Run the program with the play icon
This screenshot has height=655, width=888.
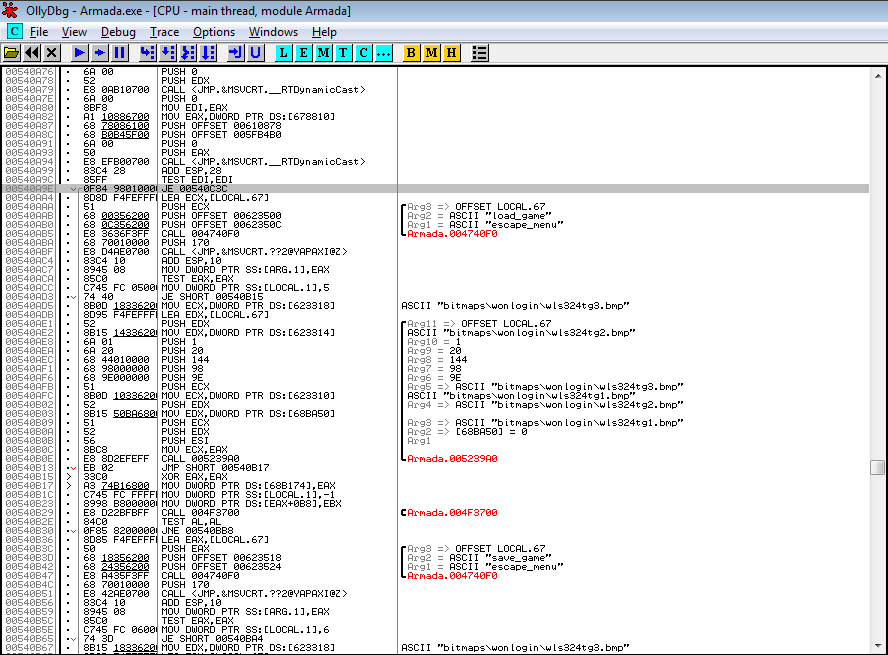click(79, 53)
